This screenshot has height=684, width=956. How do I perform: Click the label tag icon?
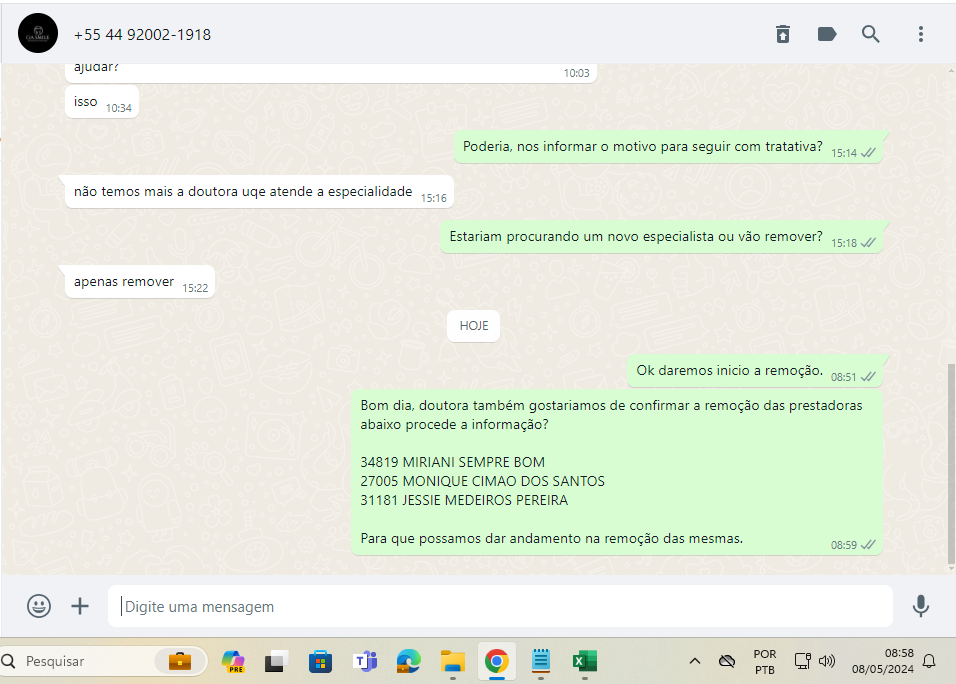827,34
